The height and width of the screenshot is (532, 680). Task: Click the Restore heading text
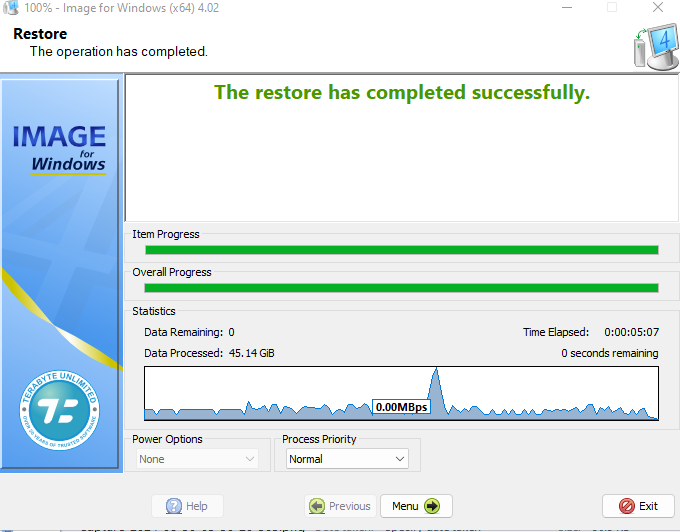[x=40, y=34]
